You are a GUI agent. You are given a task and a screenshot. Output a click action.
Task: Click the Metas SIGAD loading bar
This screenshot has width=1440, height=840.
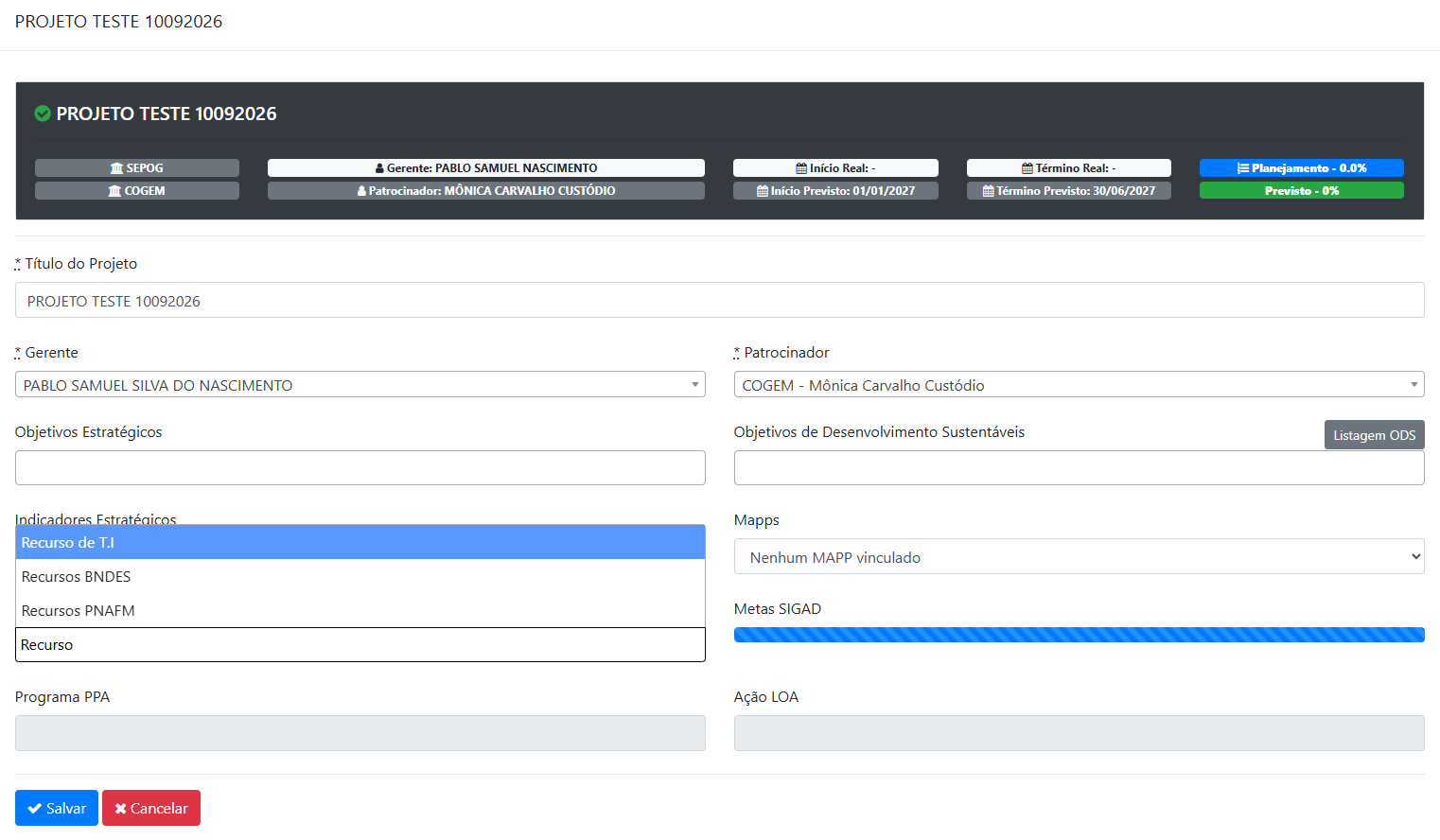[x=1080, y=635]
